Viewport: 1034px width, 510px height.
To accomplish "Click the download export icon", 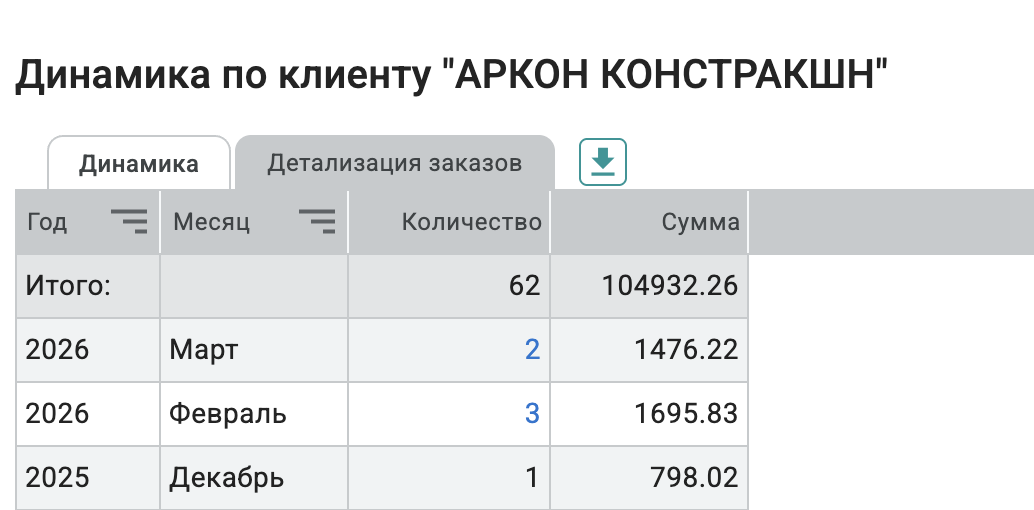I will pos(602,162).
